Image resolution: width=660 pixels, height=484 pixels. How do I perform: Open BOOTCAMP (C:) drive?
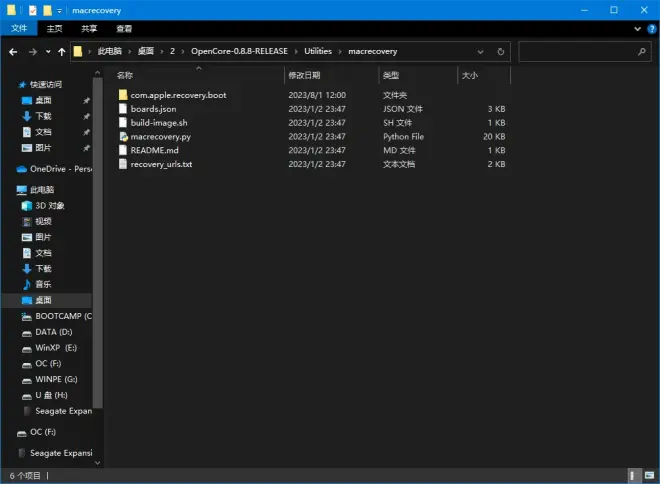[x=63, y=316]
